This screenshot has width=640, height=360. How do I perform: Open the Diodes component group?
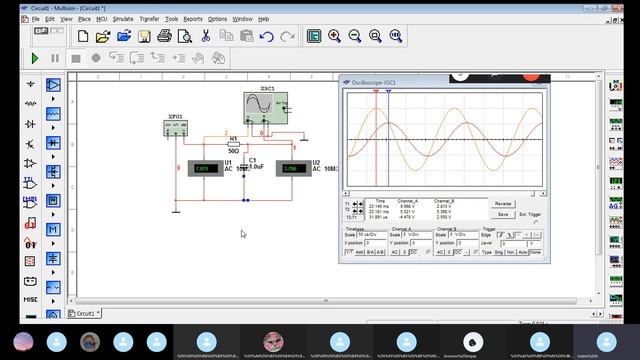tap(30, 124)
